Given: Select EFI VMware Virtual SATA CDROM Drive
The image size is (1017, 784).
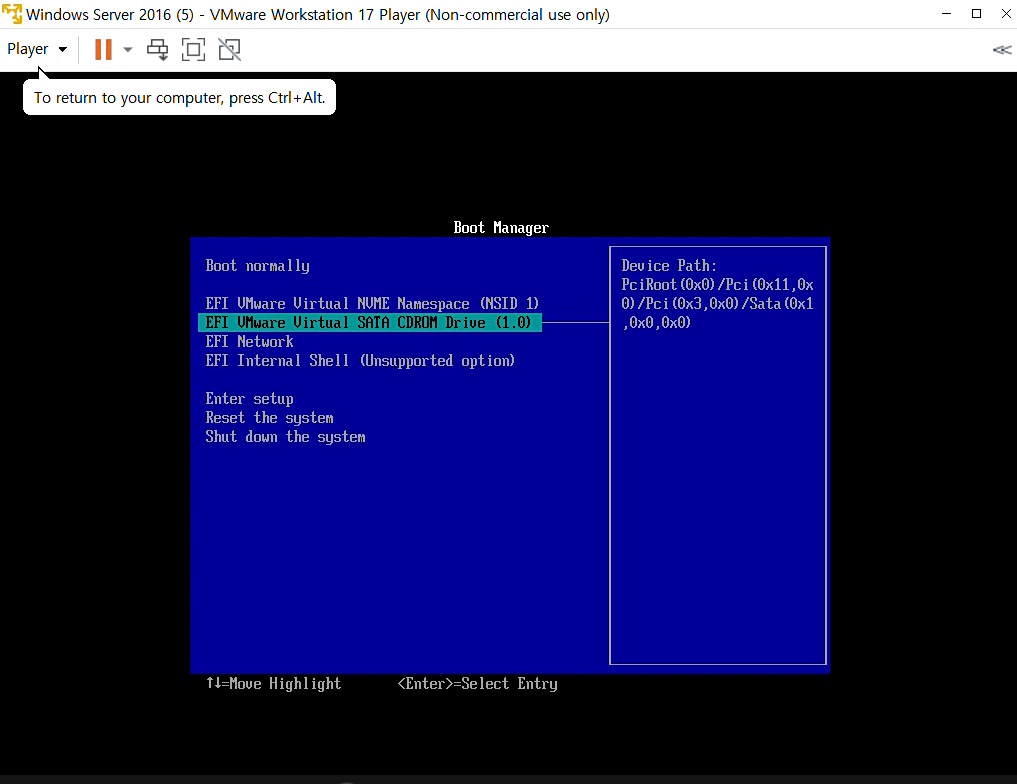Looking at the screenshot, I should [x=370, y=322].
